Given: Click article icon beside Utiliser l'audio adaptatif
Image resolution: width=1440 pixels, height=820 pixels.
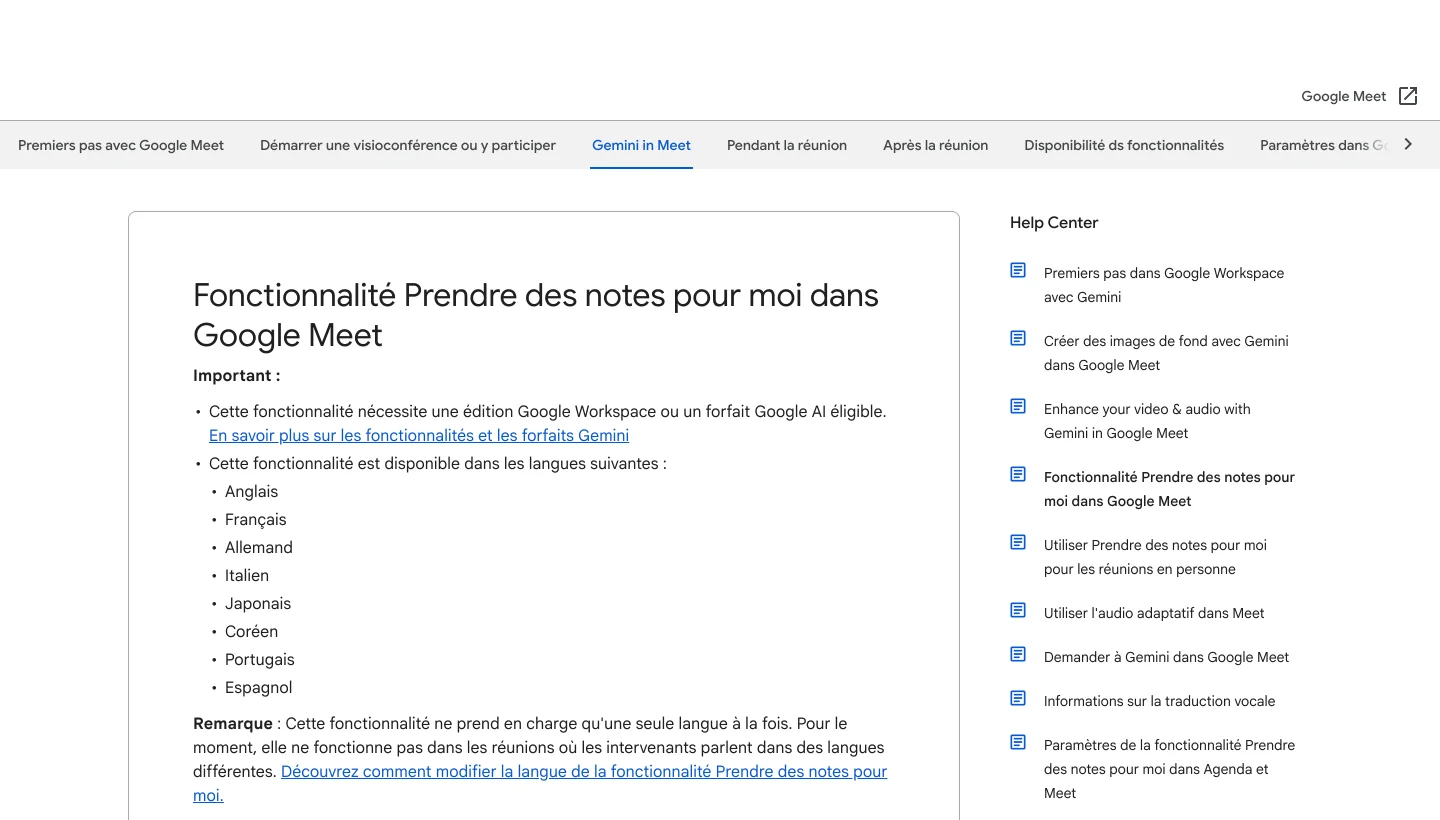Looking at the screenshot, I should [1018, 611].
